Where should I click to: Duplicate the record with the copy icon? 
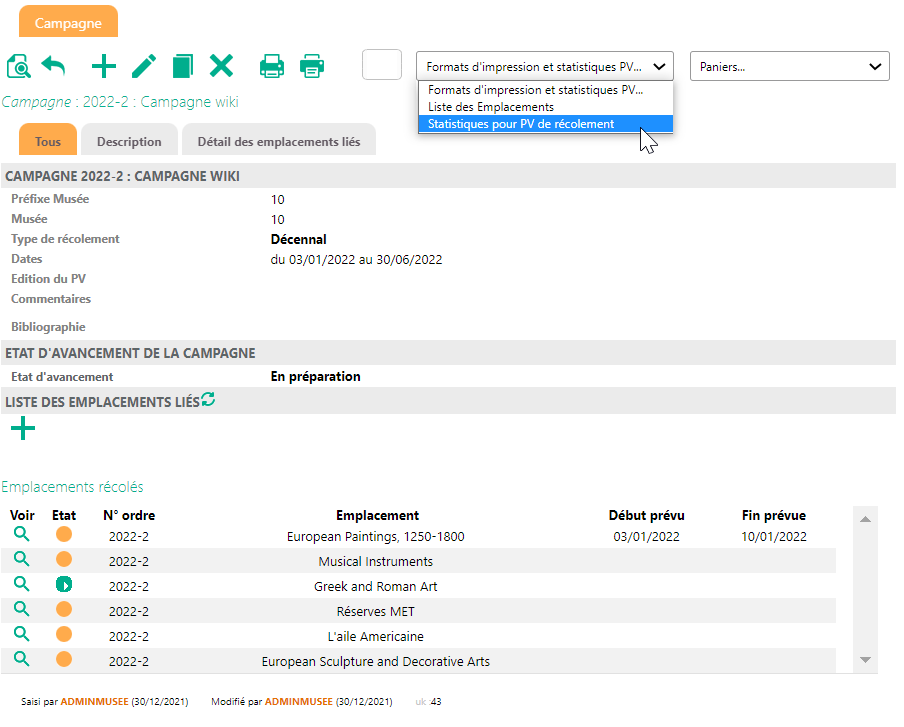[182, 67]
